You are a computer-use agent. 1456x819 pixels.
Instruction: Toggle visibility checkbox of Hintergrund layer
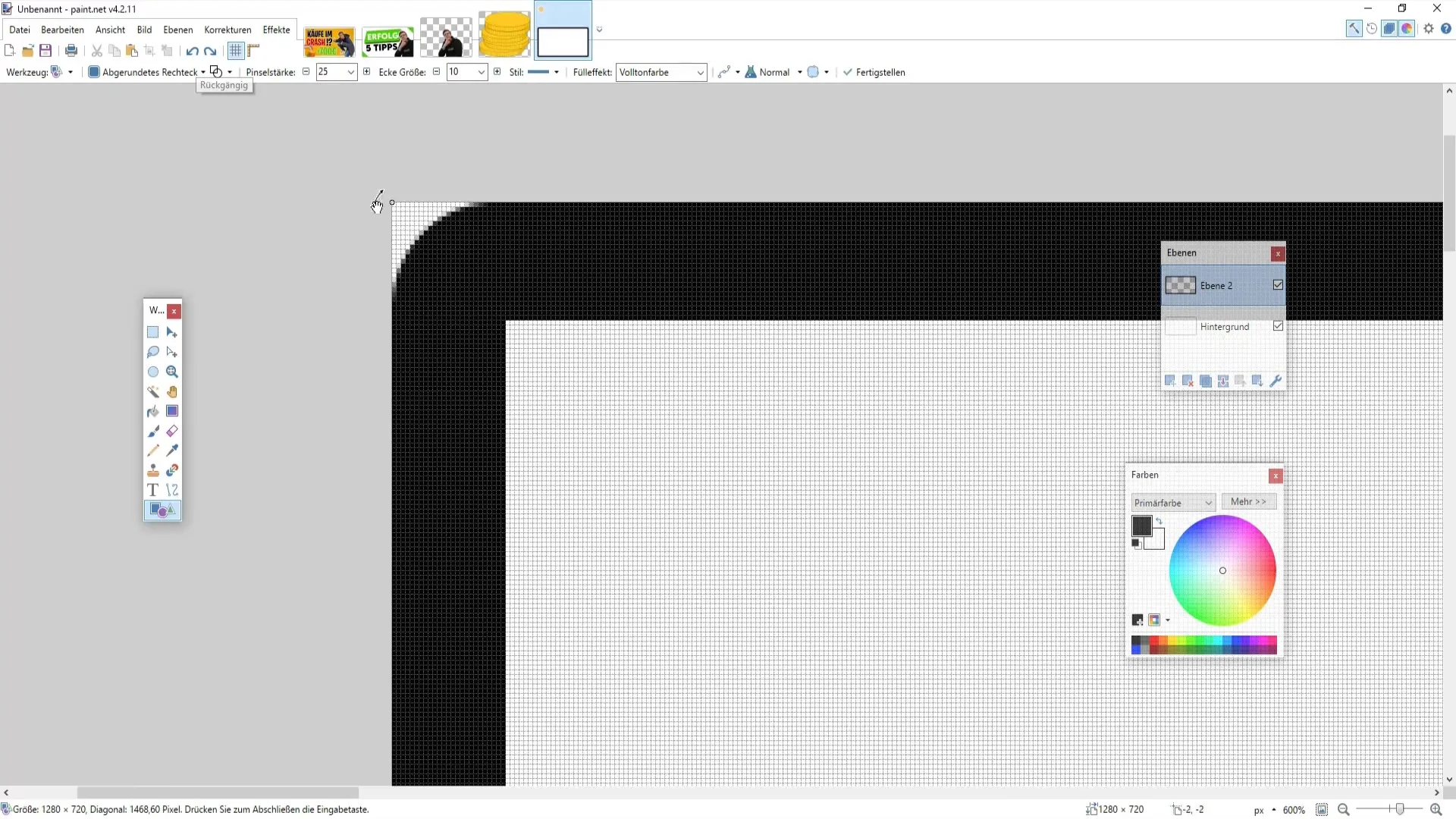1278,326
